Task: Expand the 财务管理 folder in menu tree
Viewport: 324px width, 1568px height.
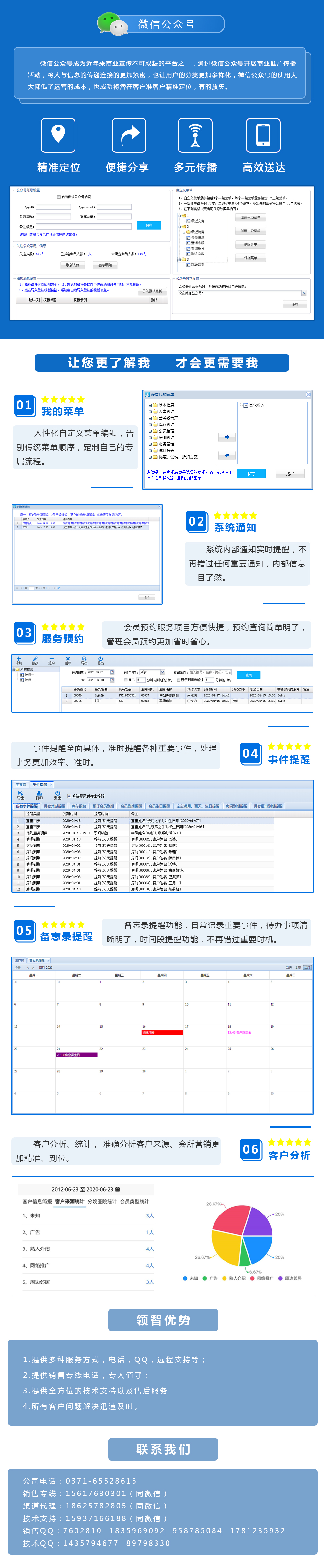Action: (150, 444)
